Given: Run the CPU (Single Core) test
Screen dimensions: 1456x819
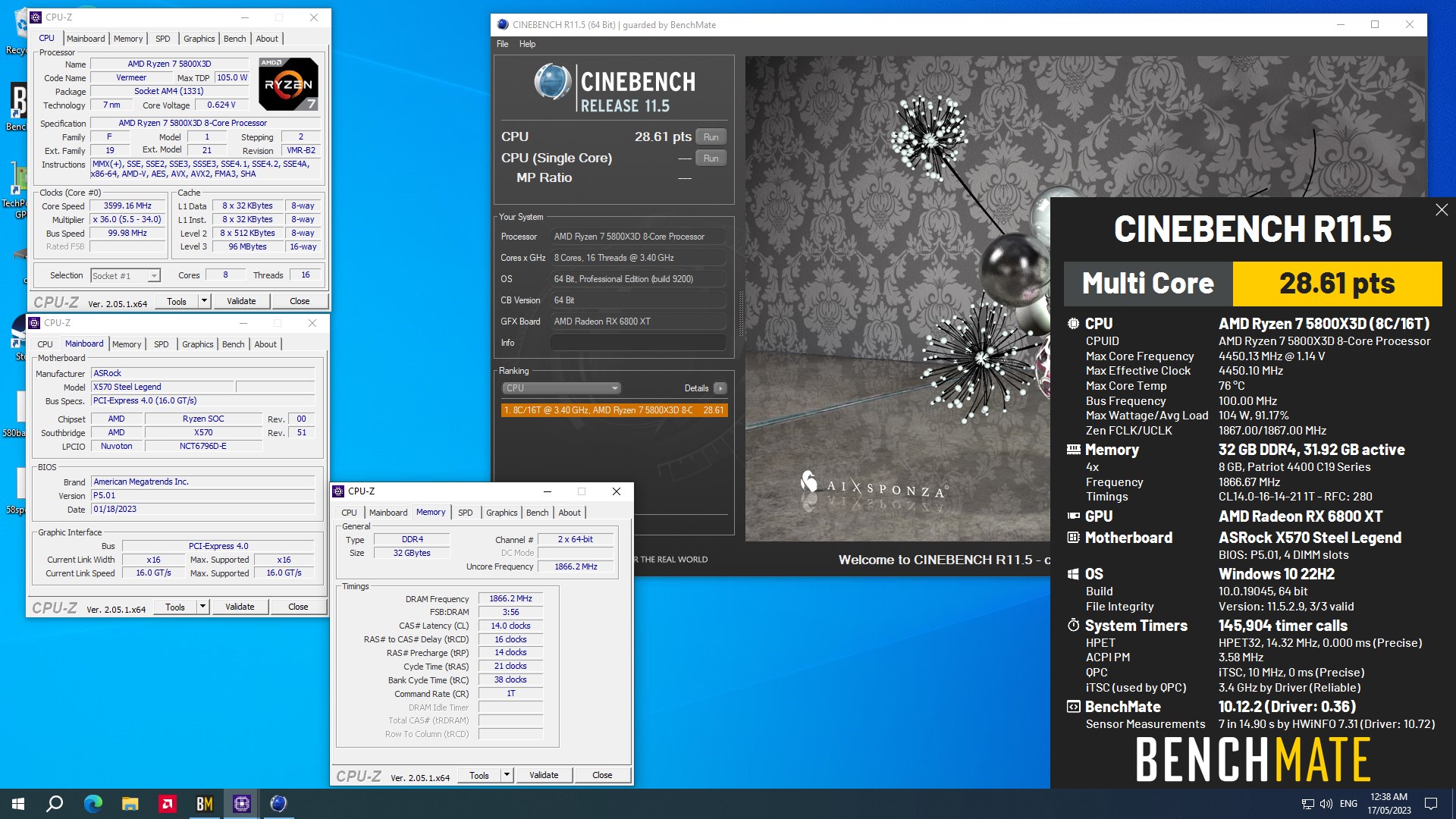Looking at the screenshot, I should [711, 158].
